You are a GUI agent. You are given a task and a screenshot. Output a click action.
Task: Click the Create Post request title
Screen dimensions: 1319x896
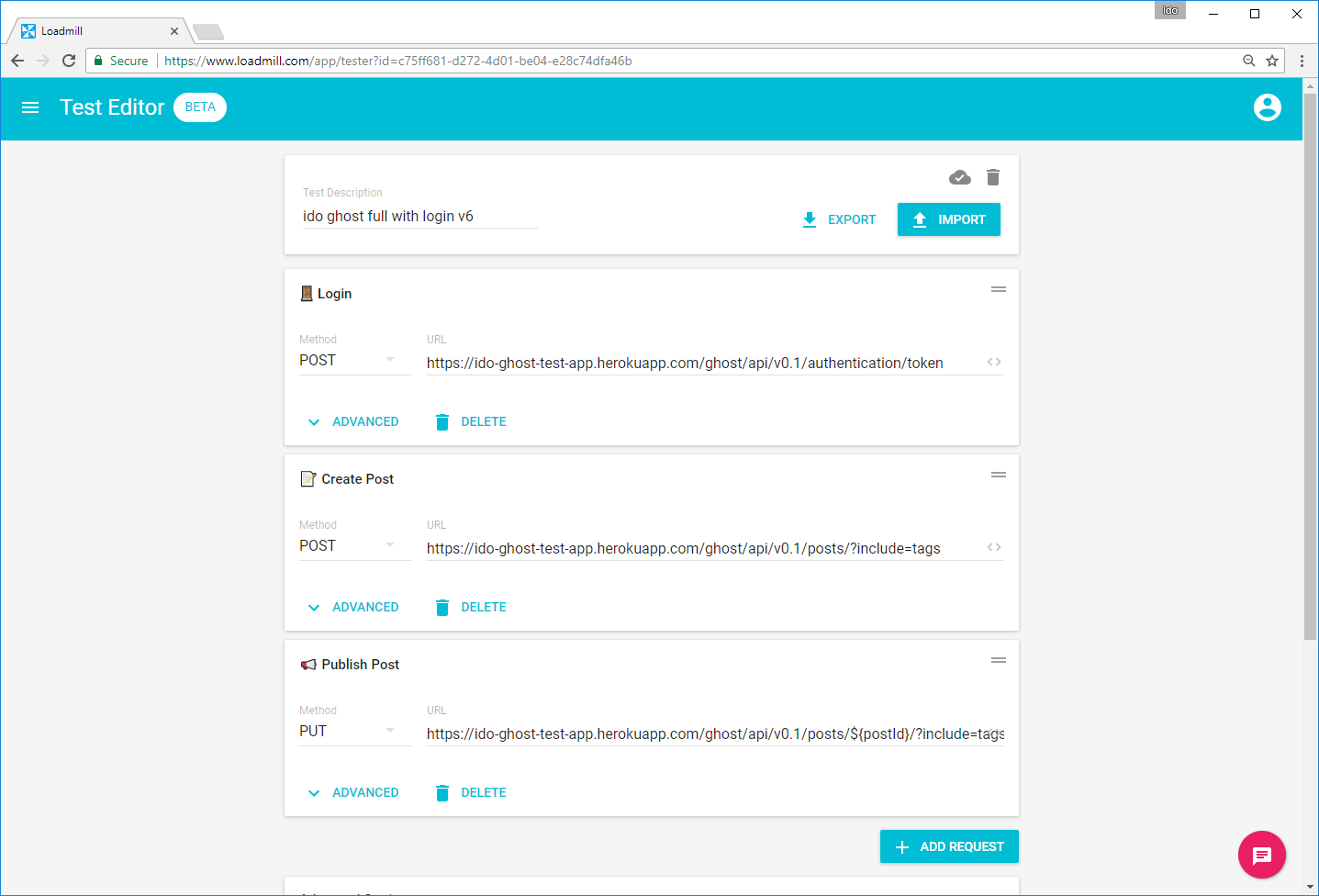coord(358,479)
